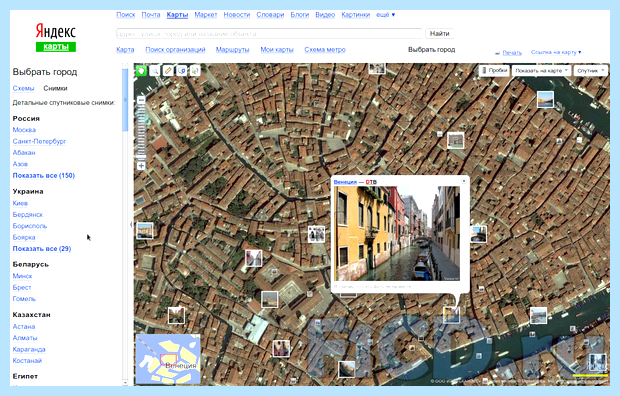Close the Венеция photo popup
Viewport: 620px width, 396px height.
(x=464, y=181)
